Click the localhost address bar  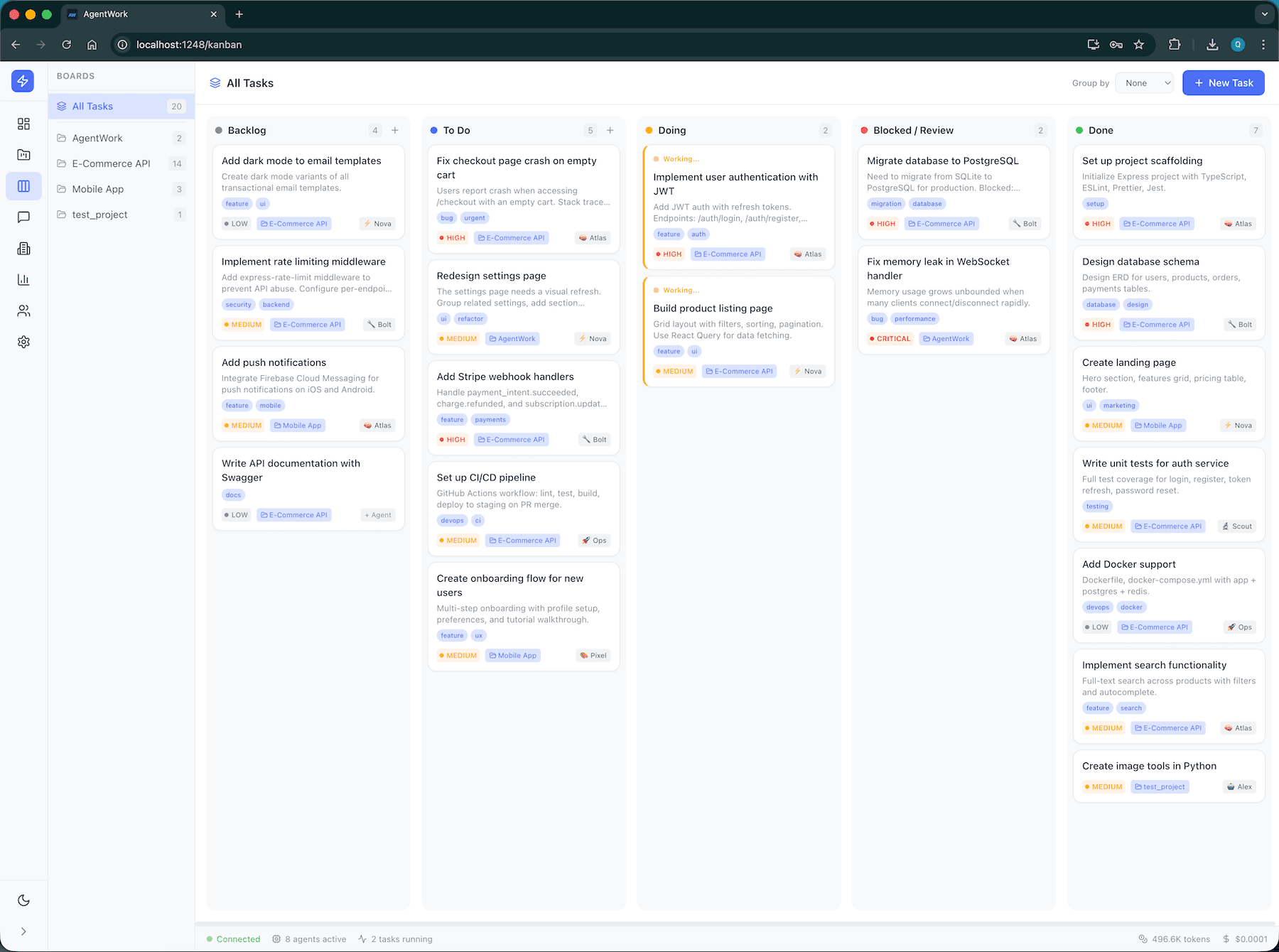coord(188,44)
